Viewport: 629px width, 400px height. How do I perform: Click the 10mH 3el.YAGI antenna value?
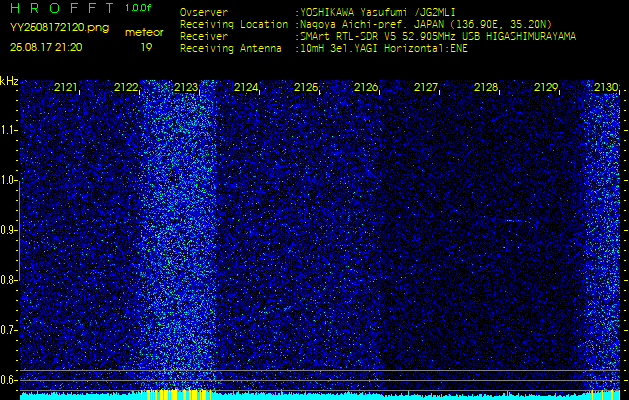[384, 49]
